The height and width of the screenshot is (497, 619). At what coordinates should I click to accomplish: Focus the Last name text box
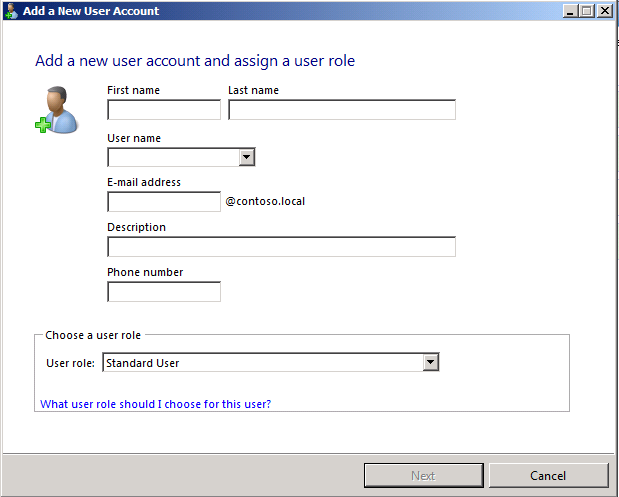(x=341, y=110)
